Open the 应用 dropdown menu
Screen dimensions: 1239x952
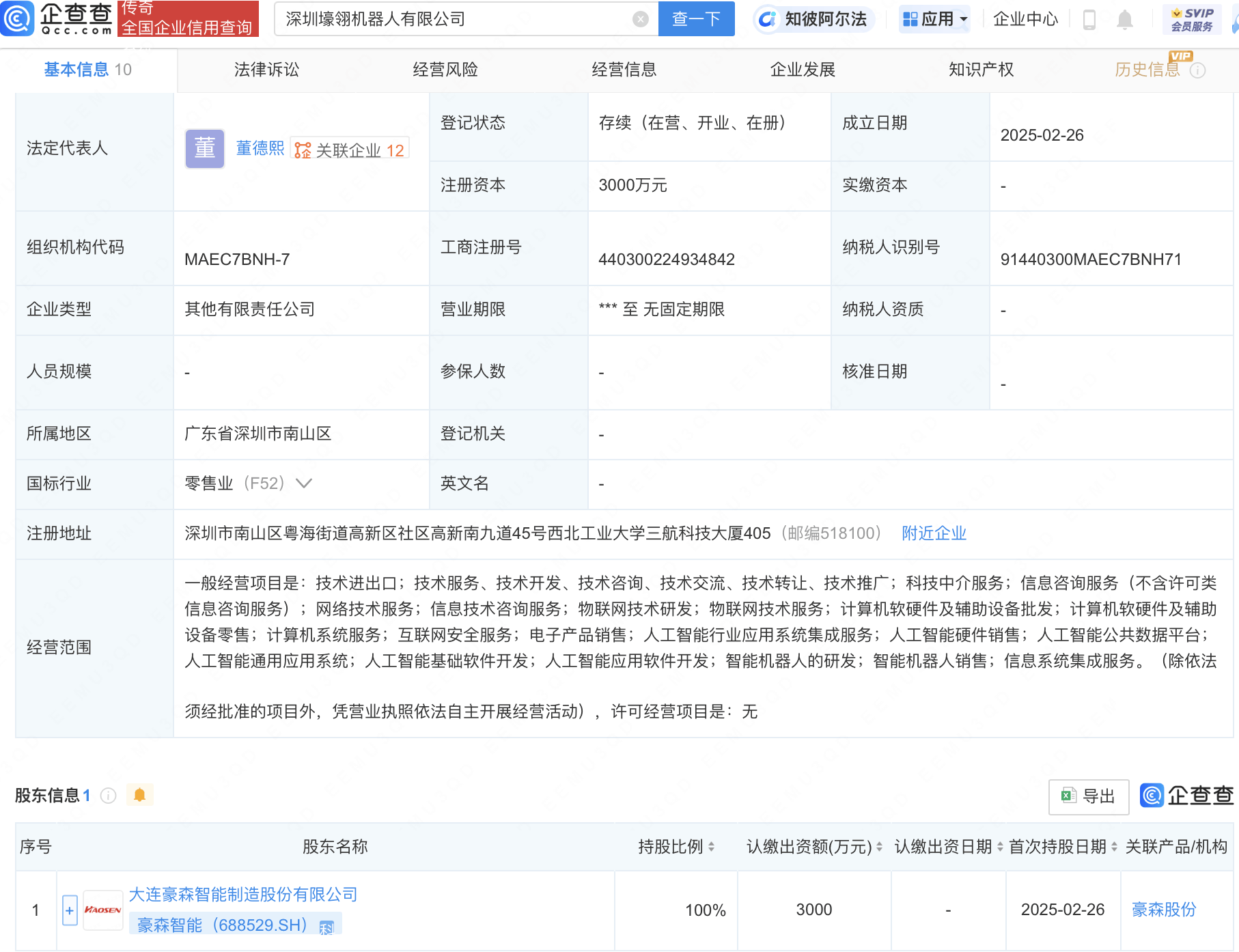click(x=935, y=19)
